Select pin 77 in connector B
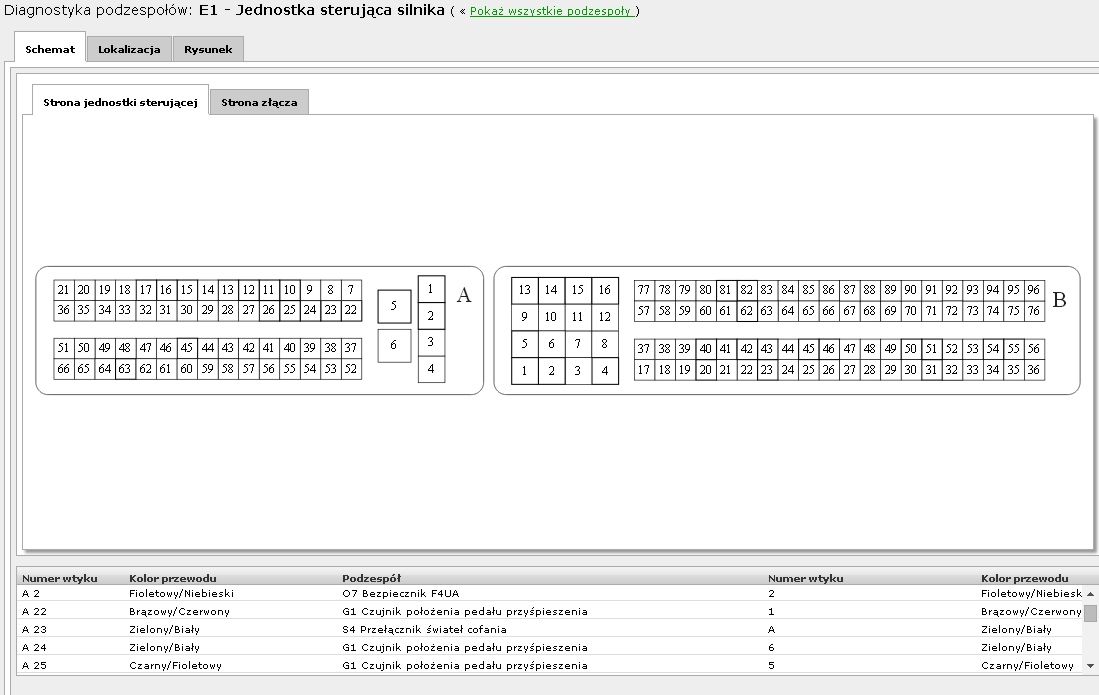This screenshot has height=695, width=1099. click(644, 290)
